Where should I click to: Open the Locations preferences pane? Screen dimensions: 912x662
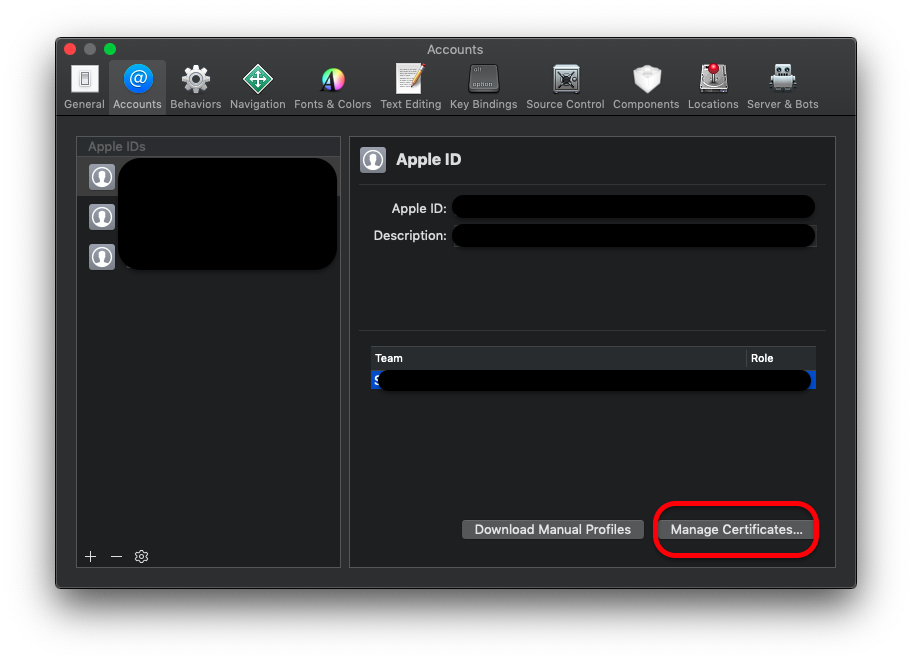713,87
